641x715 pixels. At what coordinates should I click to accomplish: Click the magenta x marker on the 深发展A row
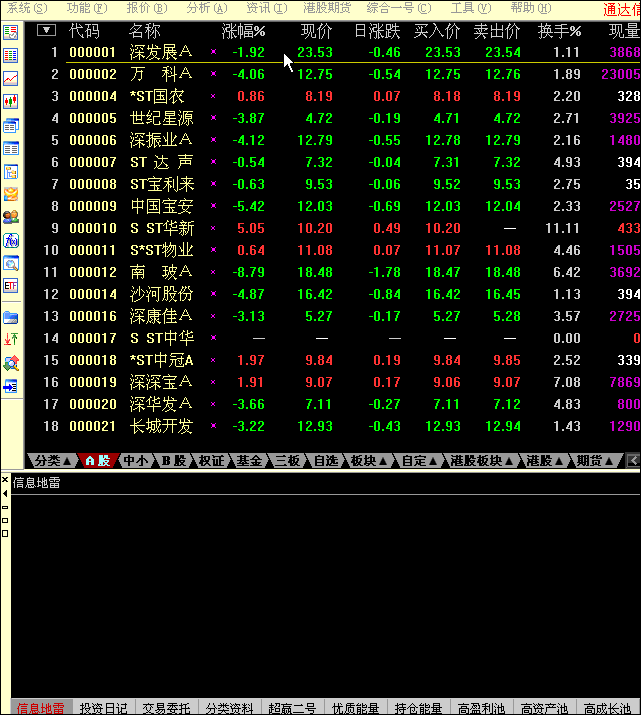coord(213,52)
